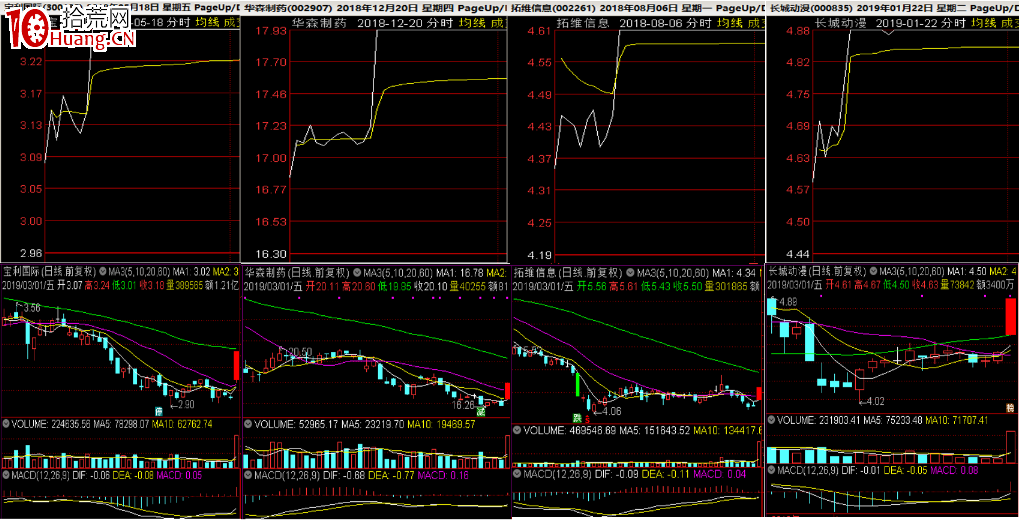
Task: Click VOLUME indicator icon in 宝利国际 panel
Action: (x=6, y=424)
